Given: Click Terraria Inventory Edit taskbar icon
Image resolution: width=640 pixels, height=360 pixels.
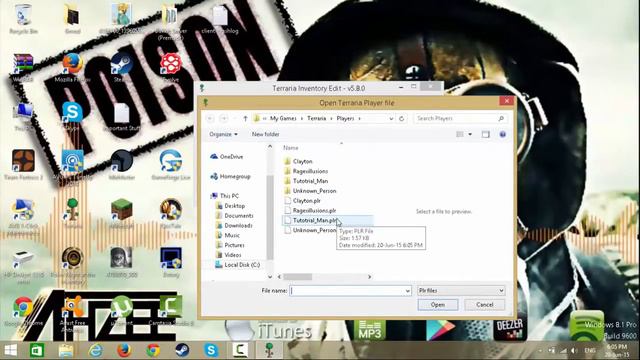Looking at the screenshot, I should pyautogui.click(x=269, y=350).
